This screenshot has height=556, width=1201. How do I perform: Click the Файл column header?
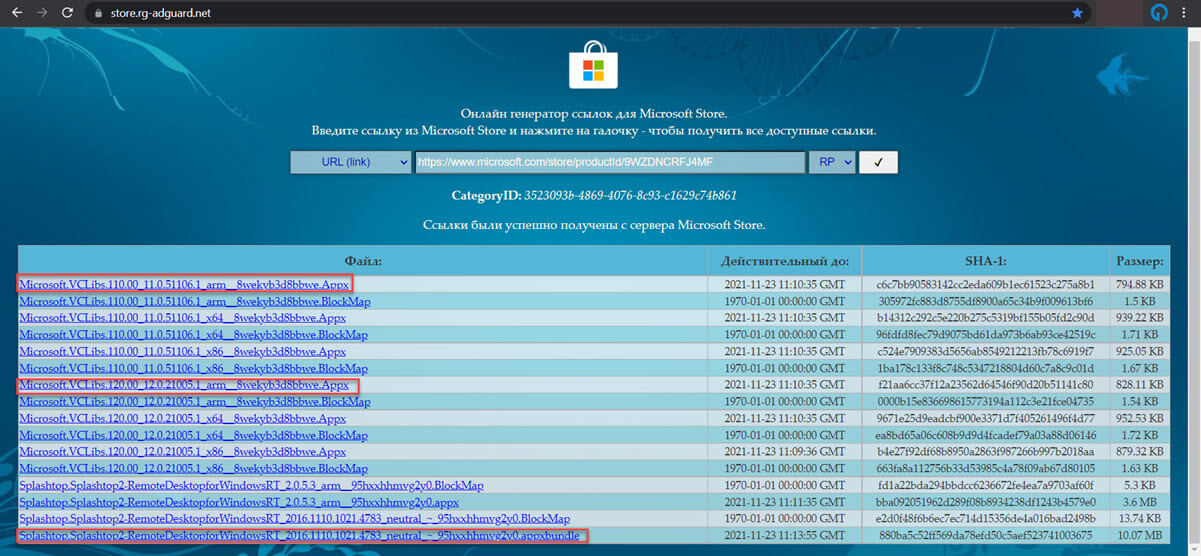coord(363,261)
